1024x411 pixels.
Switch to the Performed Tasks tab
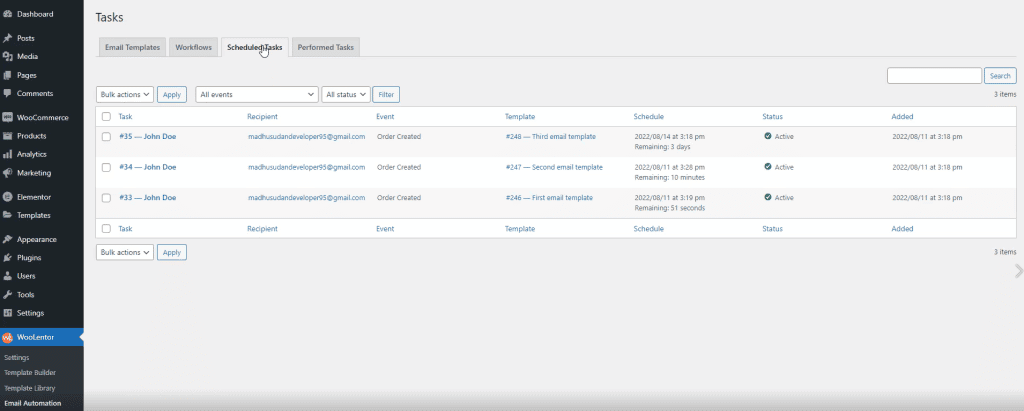326,47
